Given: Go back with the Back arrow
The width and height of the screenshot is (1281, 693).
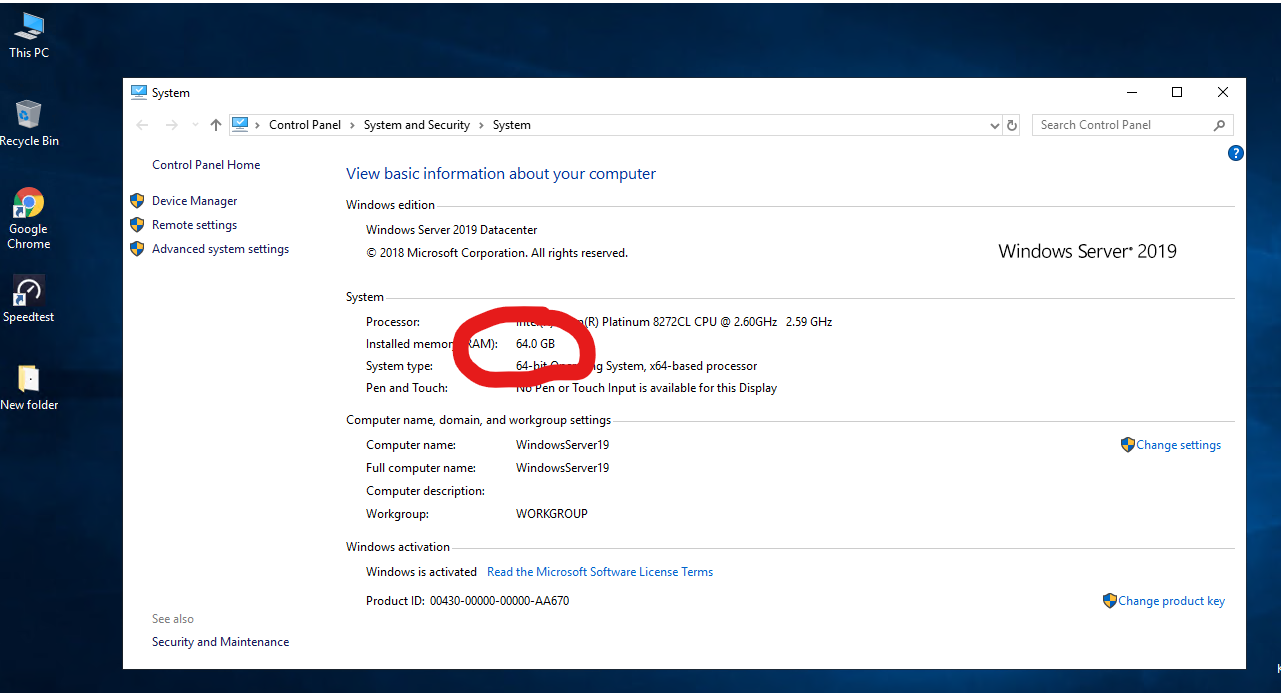Looking at the screenshot, I should pyautogui.click(x=142, y=125).
